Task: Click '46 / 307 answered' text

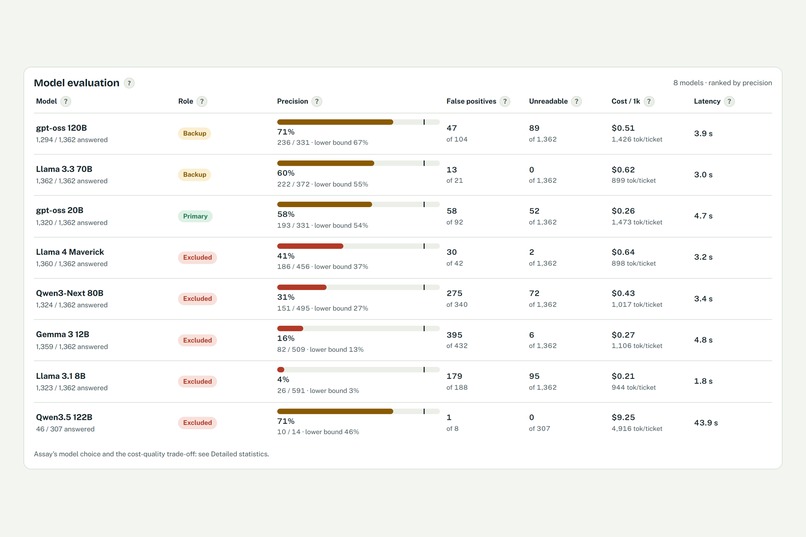Action: [x=65, y=429]
